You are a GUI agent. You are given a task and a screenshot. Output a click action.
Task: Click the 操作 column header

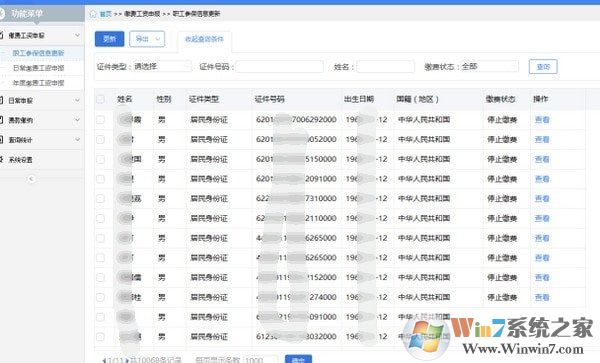click(540, 99)
